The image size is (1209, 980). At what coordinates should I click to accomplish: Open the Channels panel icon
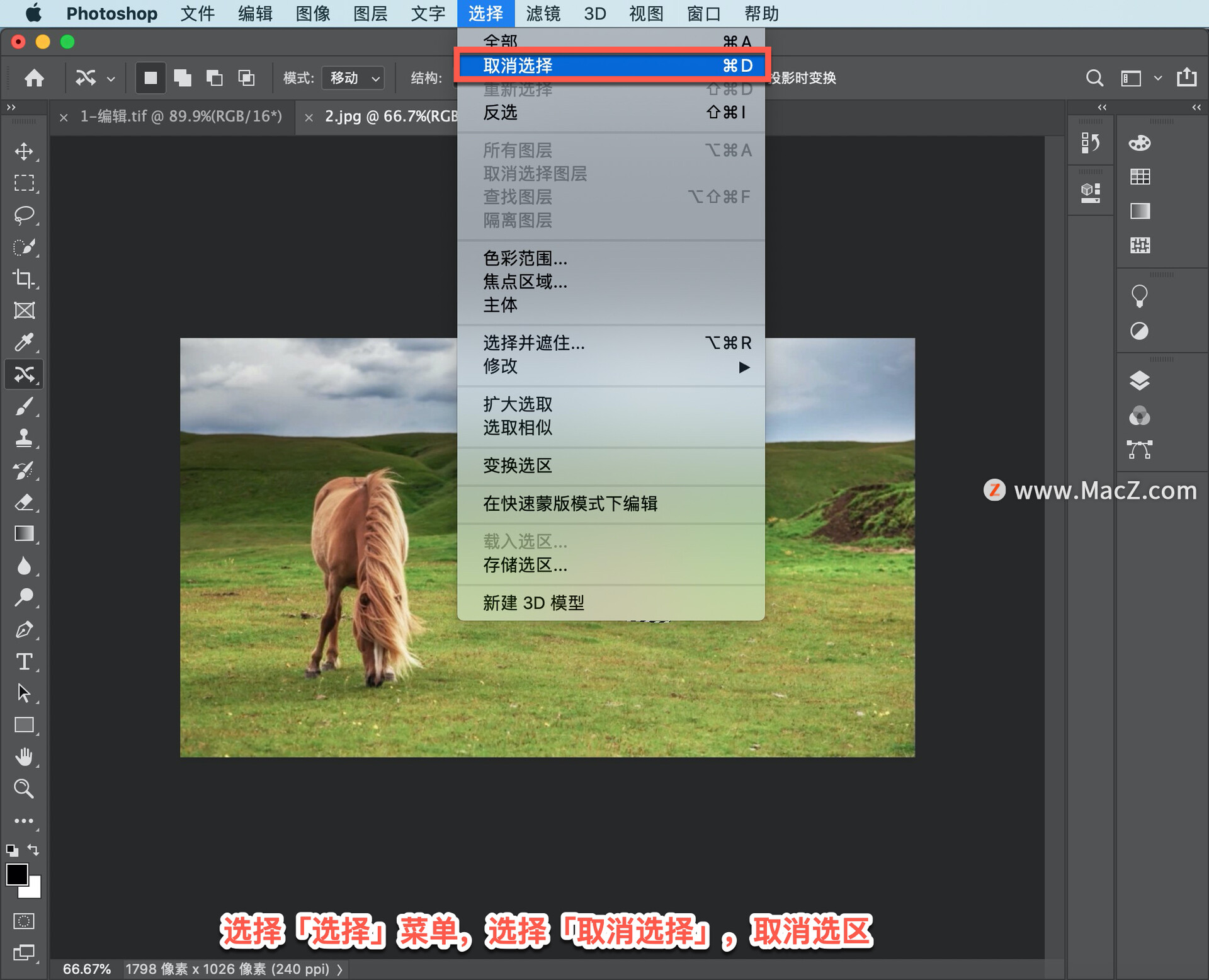(x=1139, y=416)
